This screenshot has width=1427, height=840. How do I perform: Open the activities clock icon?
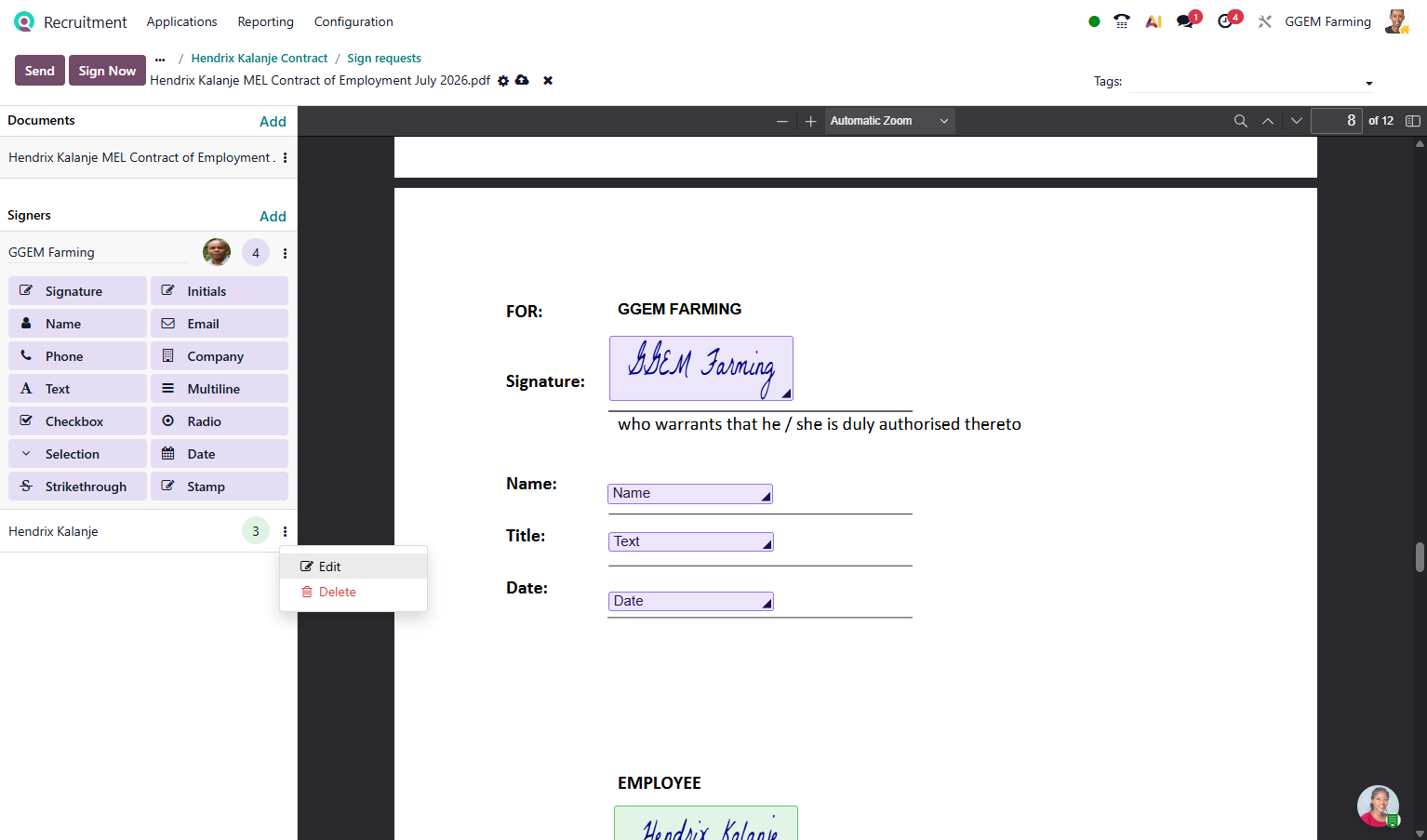click(x=1226, y=21)
